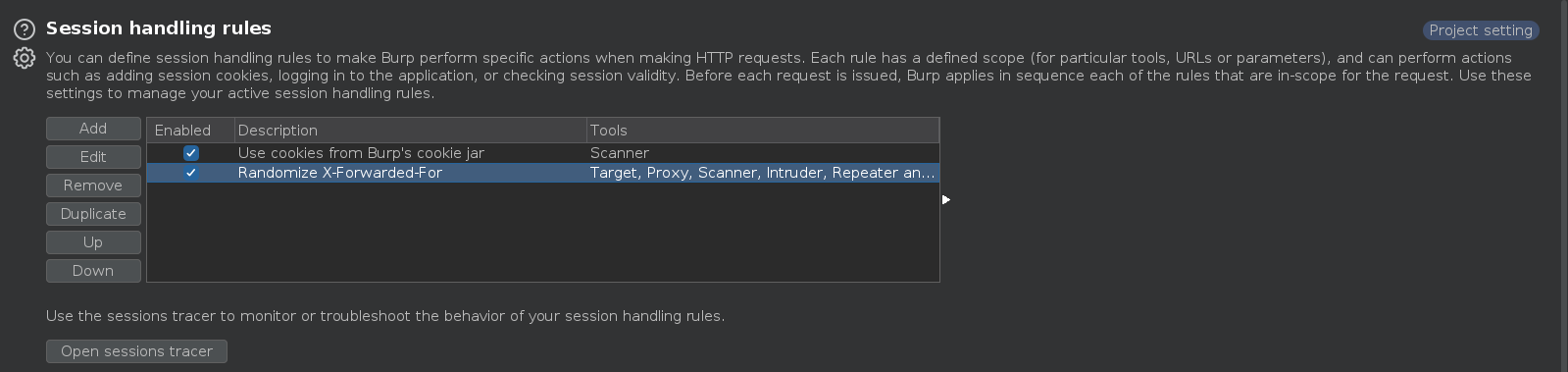Sort by the Description column header

[410, 131]
